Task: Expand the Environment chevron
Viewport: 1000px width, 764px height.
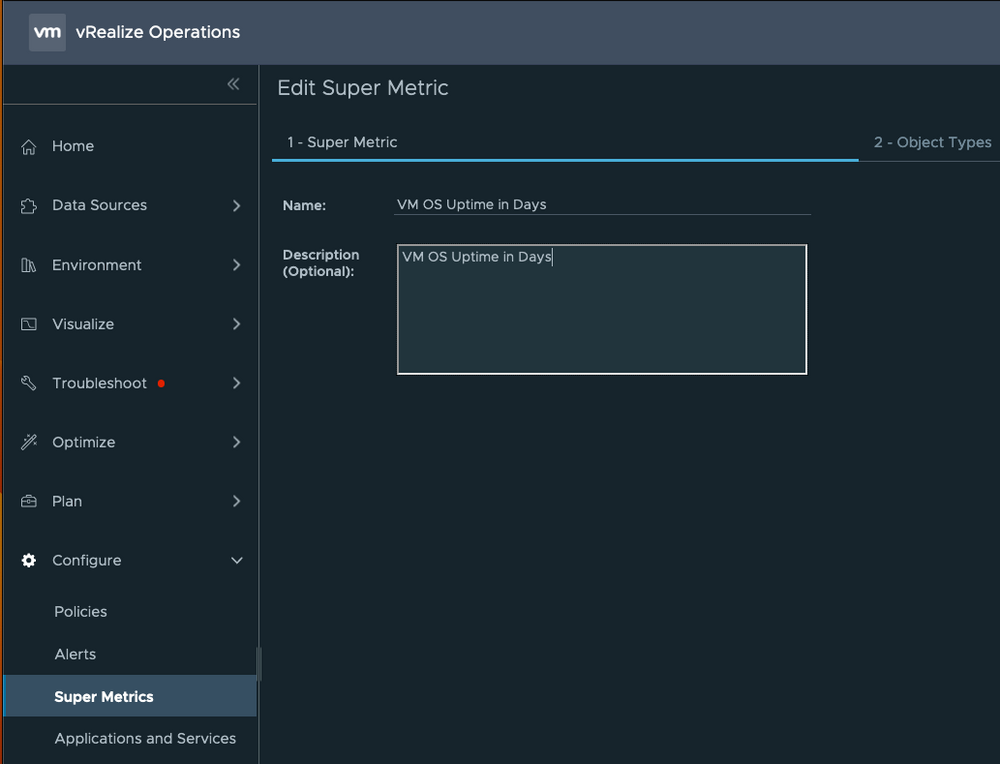Action: click(x=237, y=265)
